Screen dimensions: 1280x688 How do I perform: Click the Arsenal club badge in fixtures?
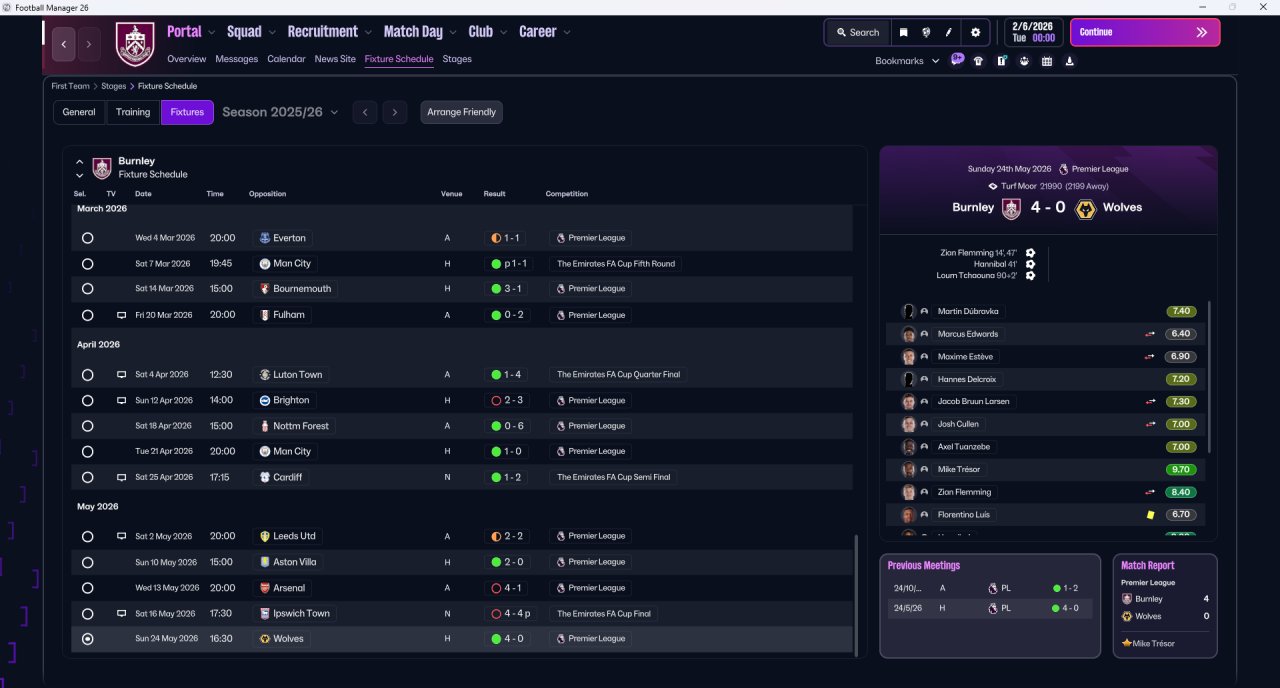coord(264,588)
